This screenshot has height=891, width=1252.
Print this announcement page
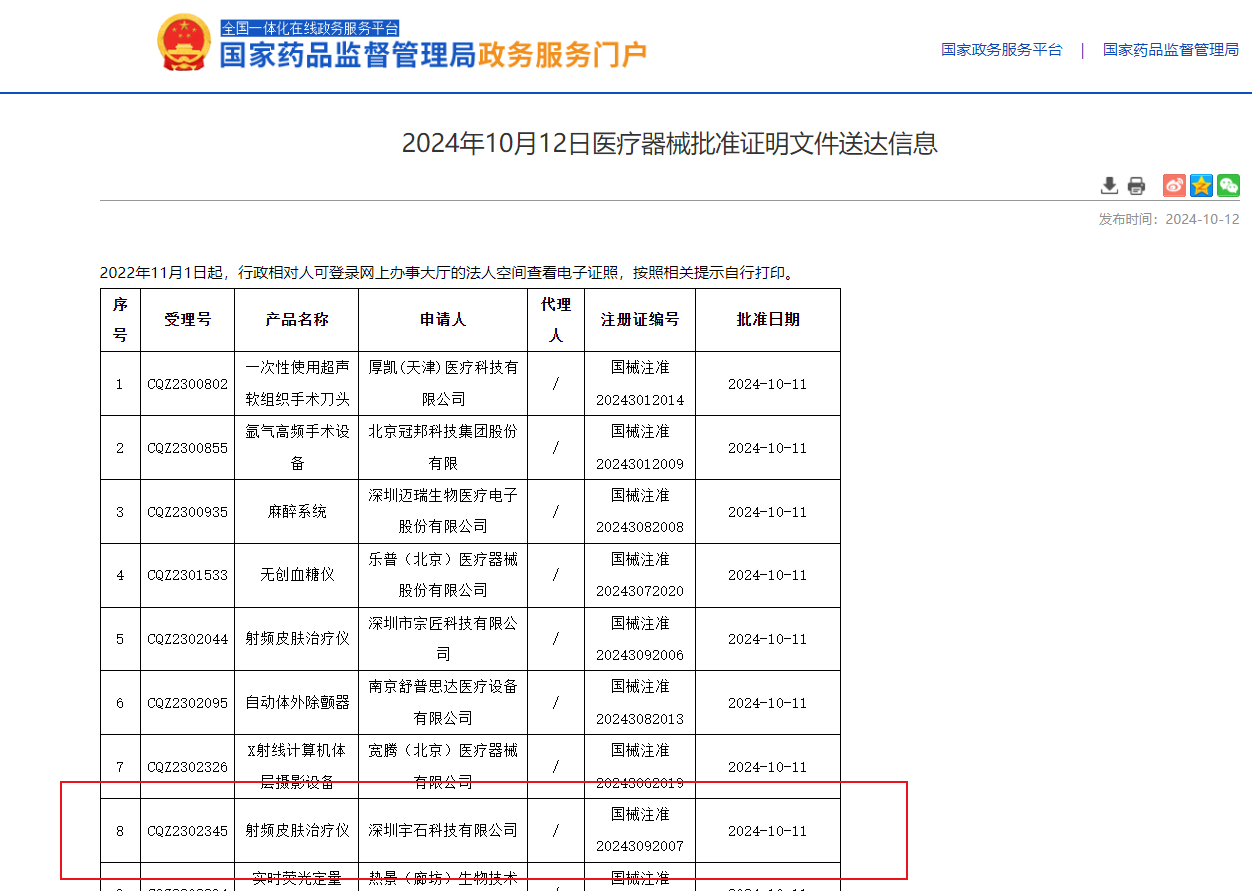(1135, 185)
